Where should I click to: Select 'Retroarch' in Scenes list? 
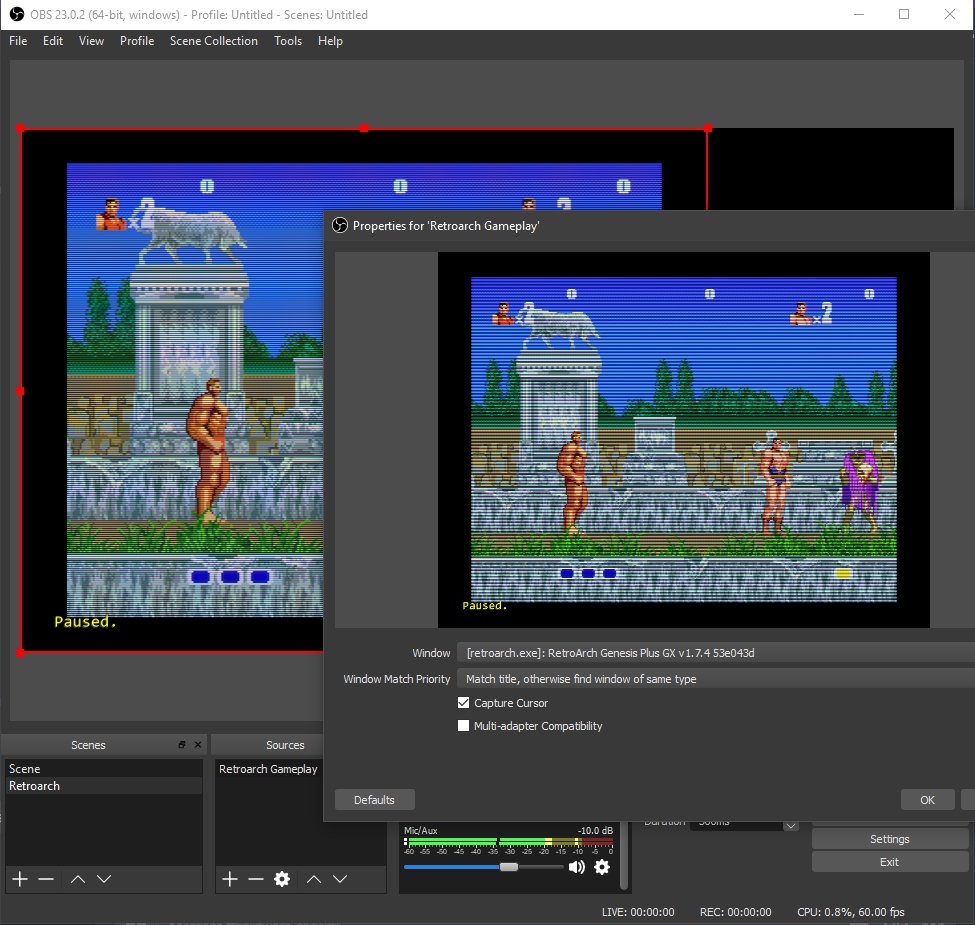point(103,786)
